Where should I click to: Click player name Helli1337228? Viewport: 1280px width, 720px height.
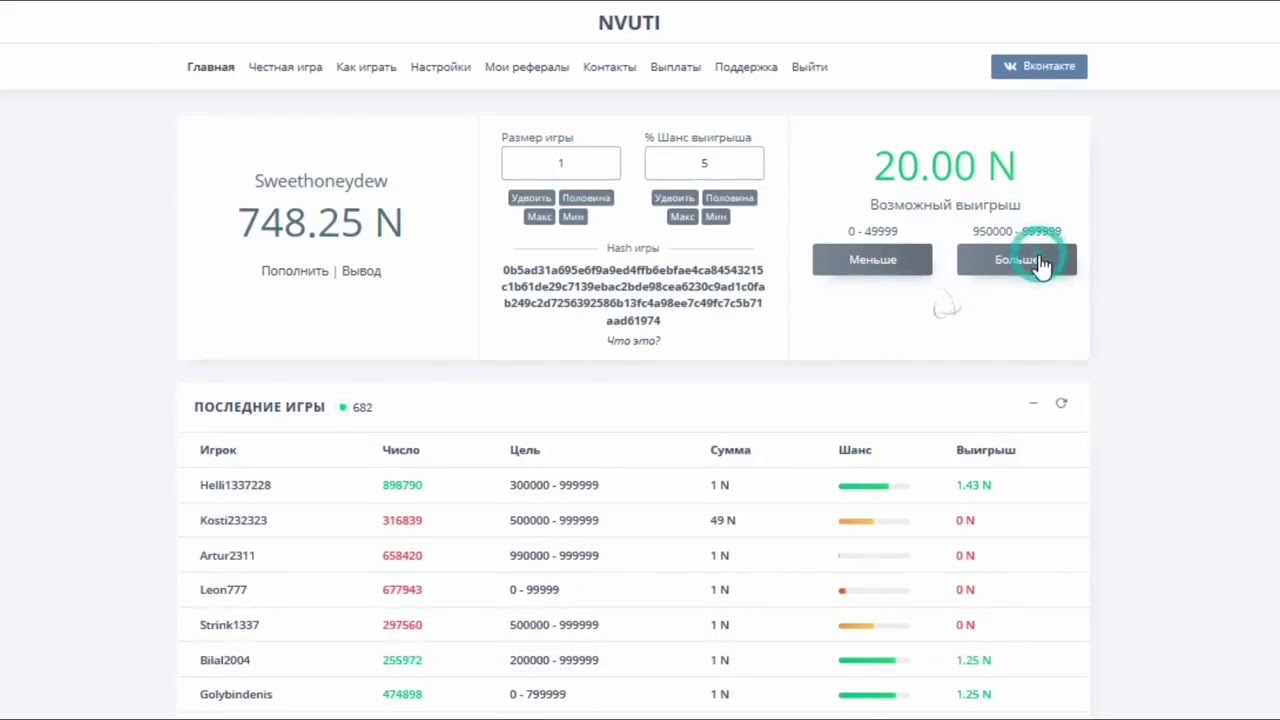pyautogui.click(x=235, y=485)
